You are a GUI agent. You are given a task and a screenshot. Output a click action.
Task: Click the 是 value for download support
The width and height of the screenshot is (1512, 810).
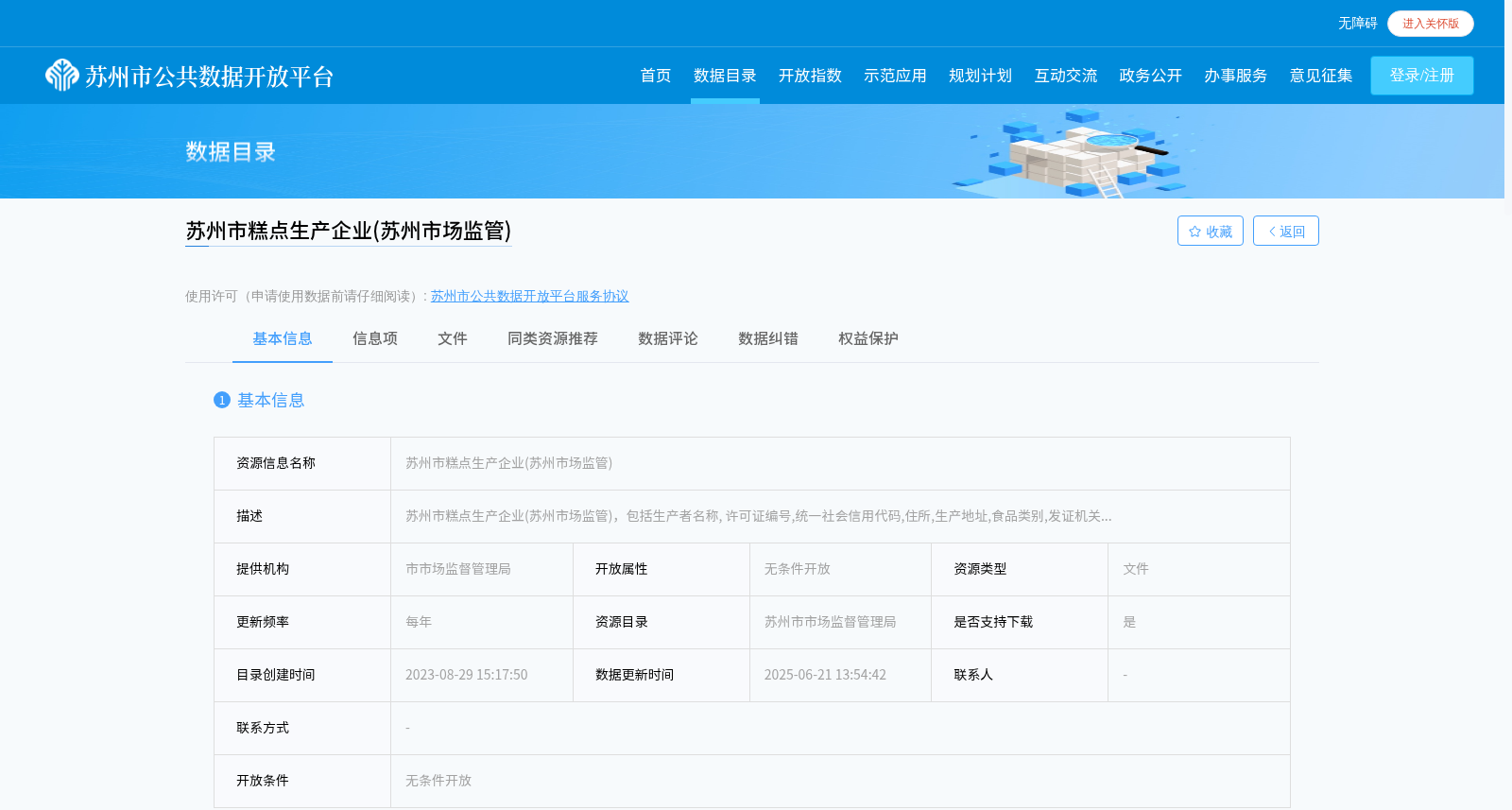pyautogui.click(x=1129, y=622)
